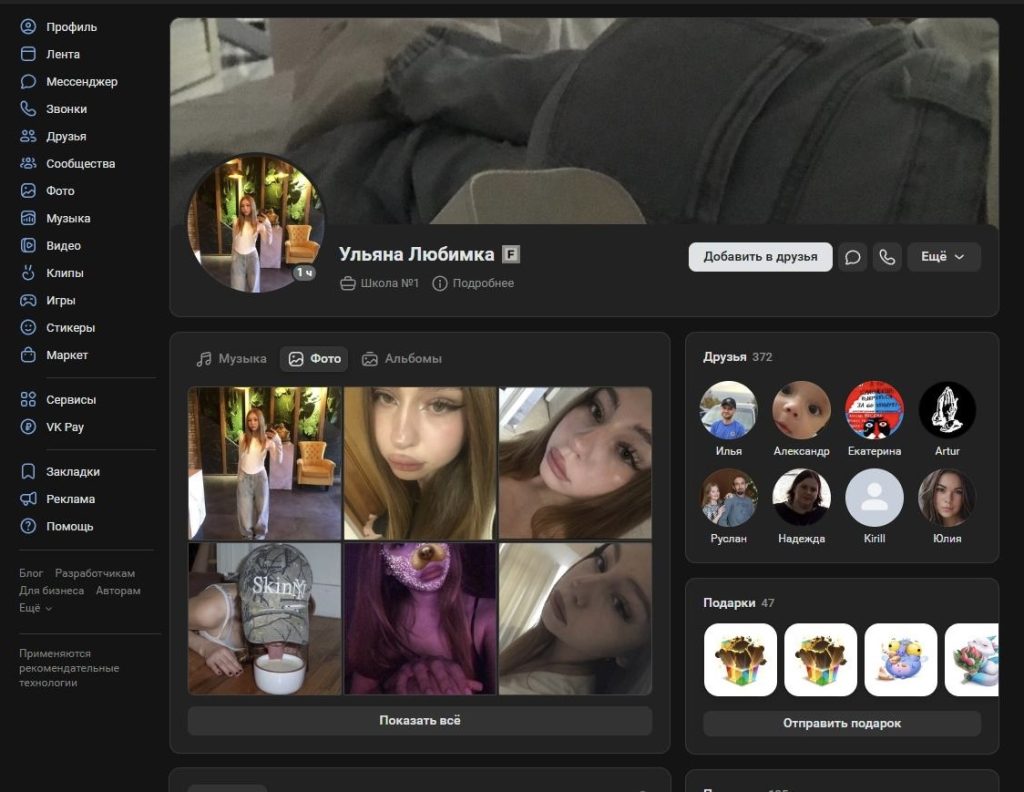Click the message chat bubble icon button
This screenshot has width=1024, height=792.
tap(852, 257)
